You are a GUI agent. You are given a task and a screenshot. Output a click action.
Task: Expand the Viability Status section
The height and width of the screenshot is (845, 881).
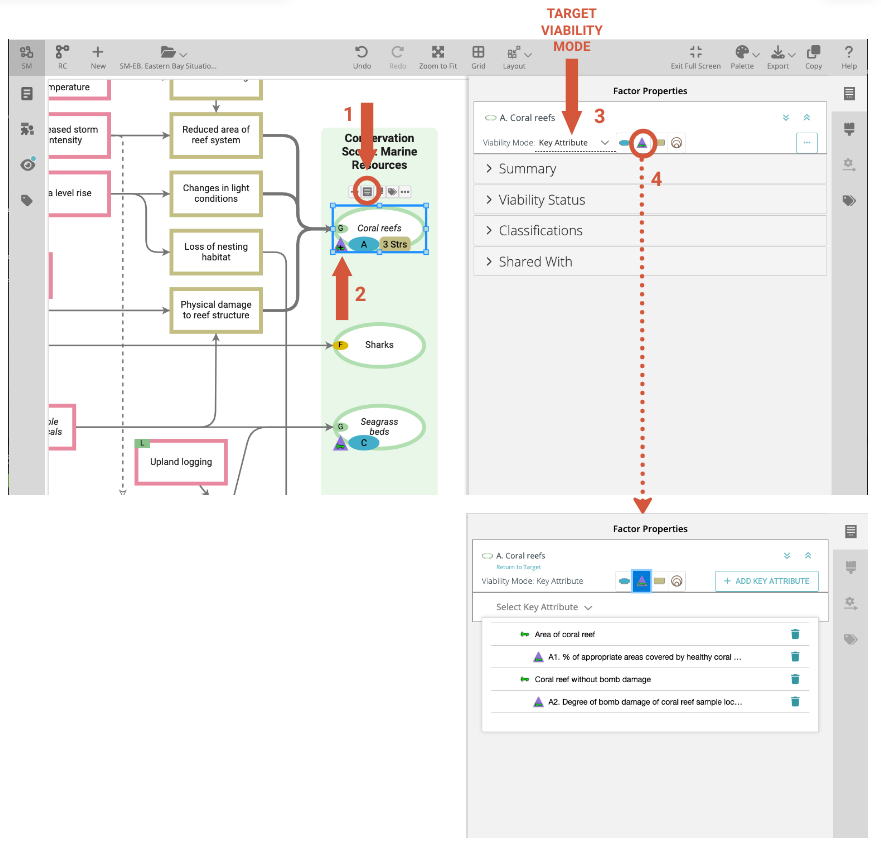click(x=541, y=200)
